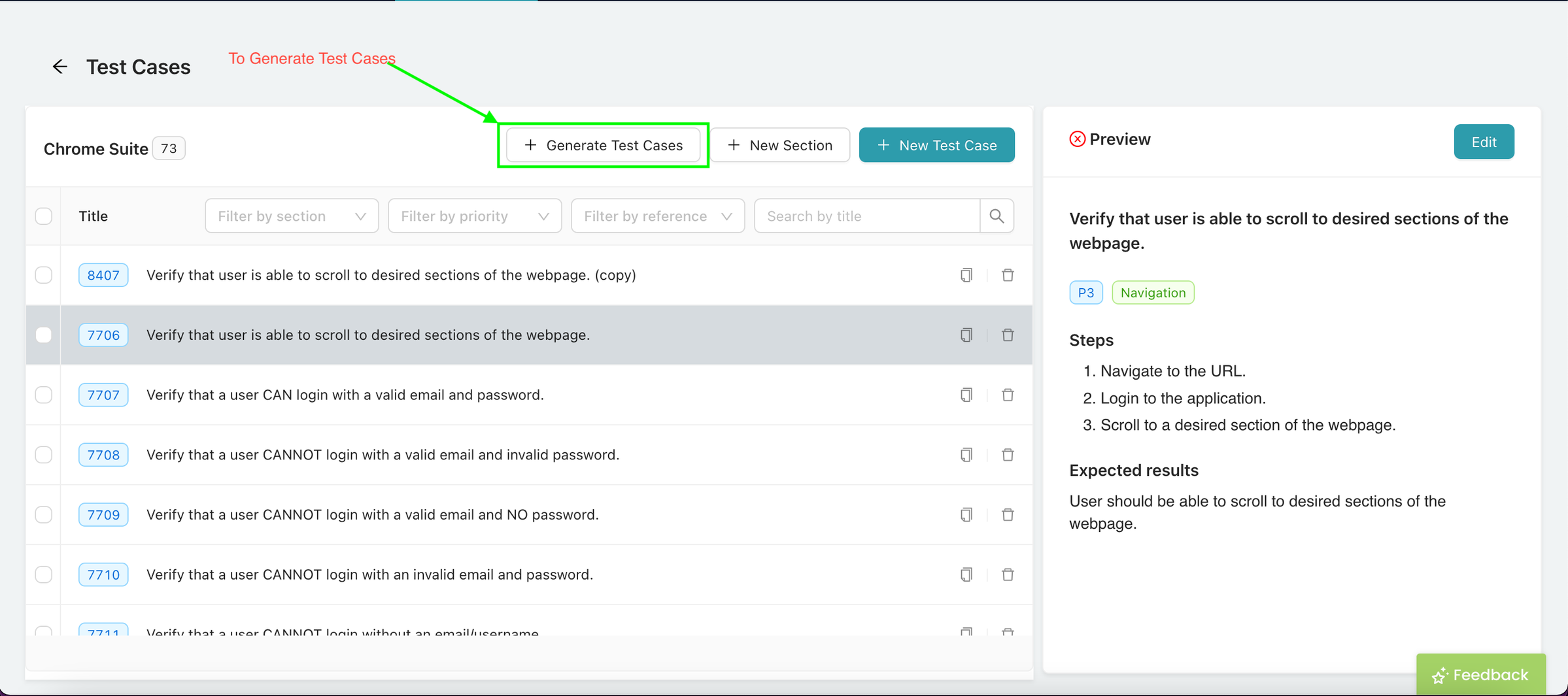Duplicate test case 7707 with copy icon

966,395
